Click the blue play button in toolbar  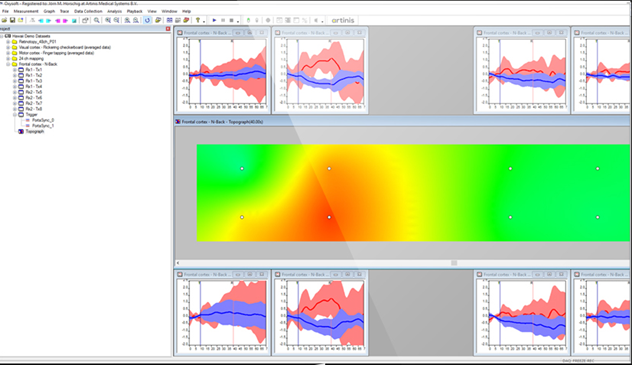[x=214, y=20]
